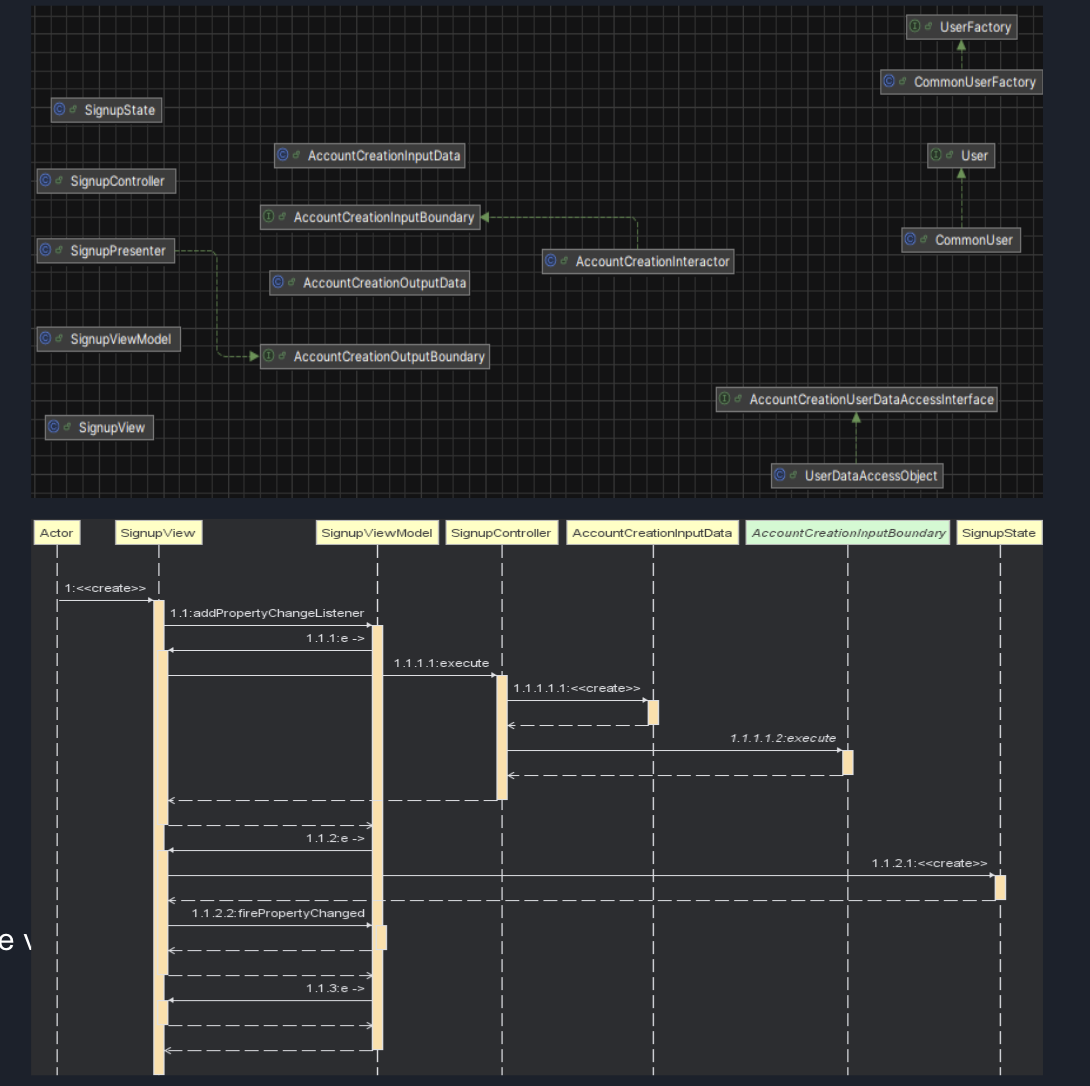Select the Actor lifeline header
Image resolution: width=1090 pixels, height=1086 pixels.
[56, 533]
